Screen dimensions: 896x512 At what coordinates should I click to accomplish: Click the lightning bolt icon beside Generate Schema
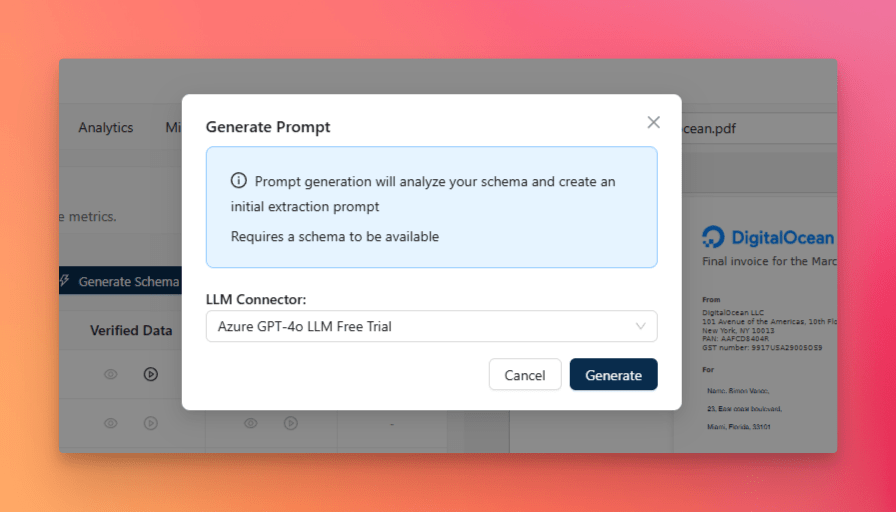coord(65,281)
